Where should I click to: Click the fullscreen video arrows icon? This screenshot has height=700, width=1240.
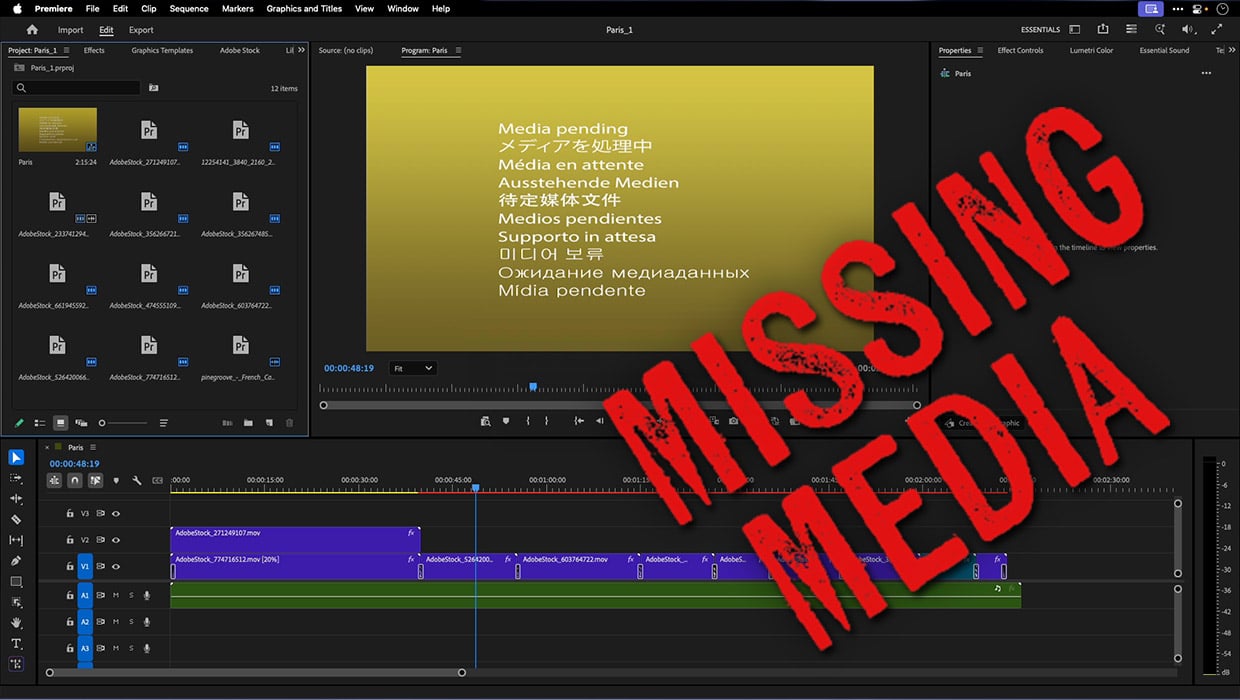pyautogui.click(x=1217, y=30)
